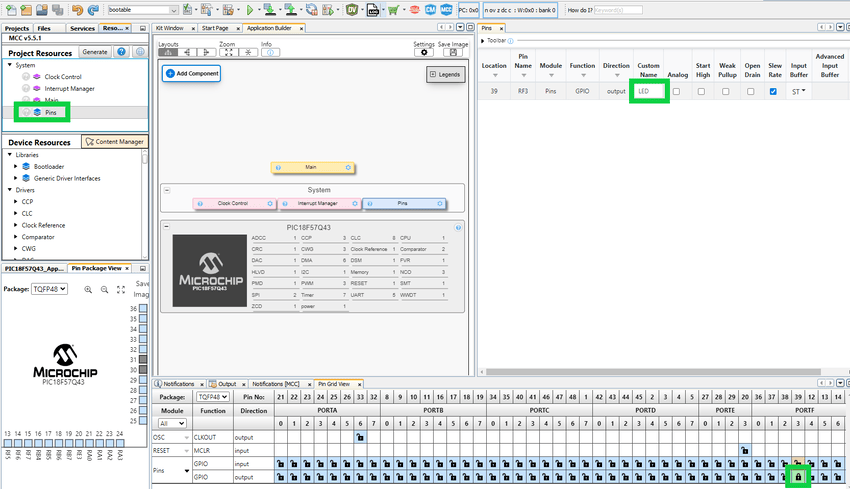
Task: Expand the Bootloader library tree item
Action: tap(15, 166)
